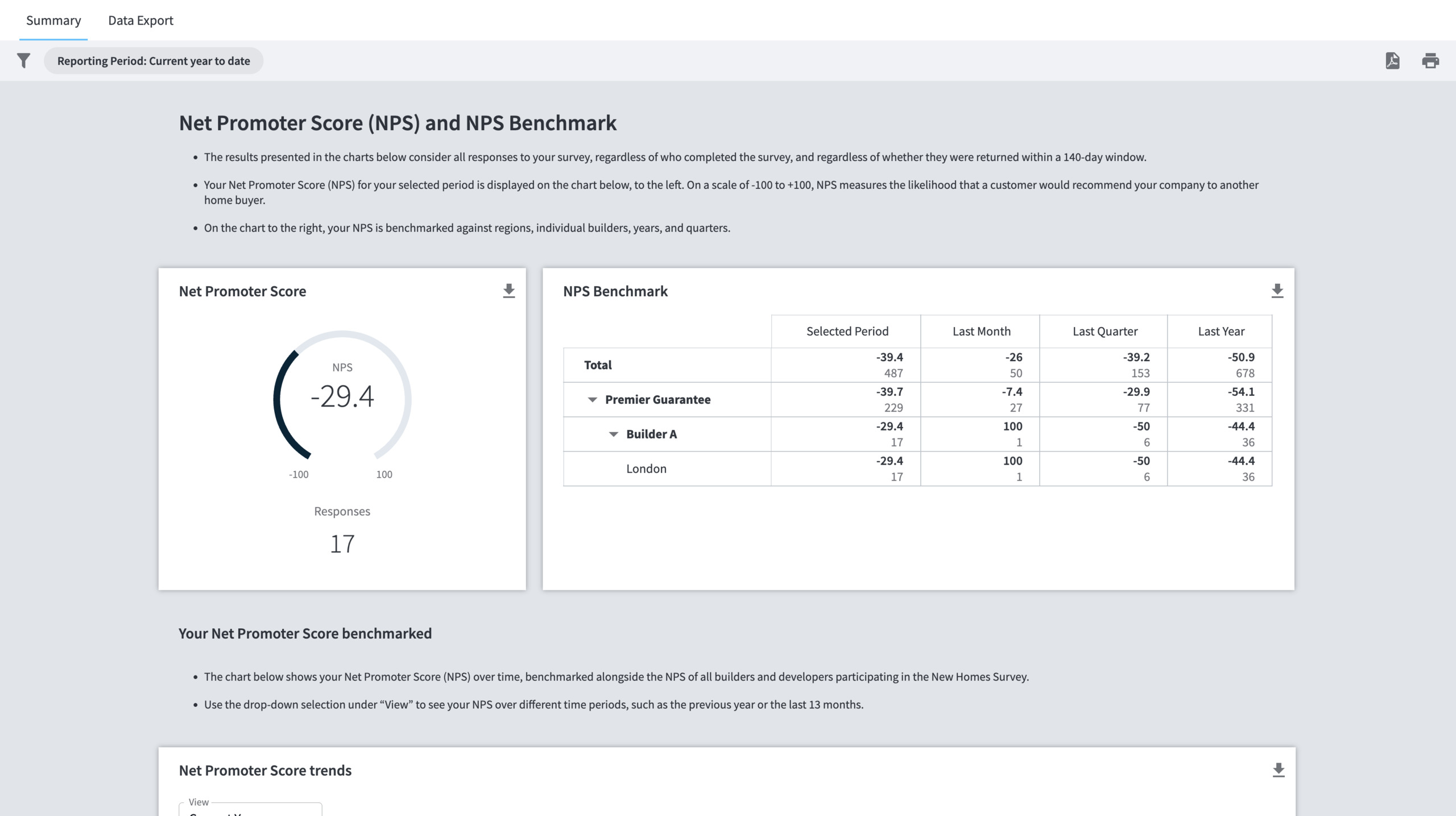Collapse the Builder A row
Image resolution: width=1456 pixels, height=816 pixels.
(613, 434)
